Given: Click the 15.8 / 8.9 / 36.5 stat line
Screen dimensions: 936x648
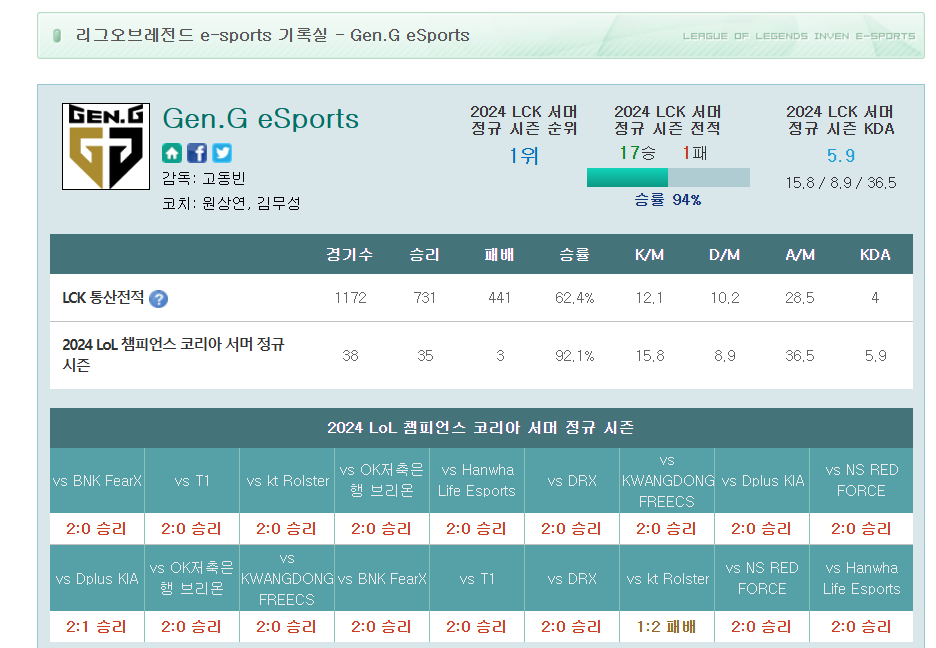Looking at the screenshot, I should coord(840,183).
